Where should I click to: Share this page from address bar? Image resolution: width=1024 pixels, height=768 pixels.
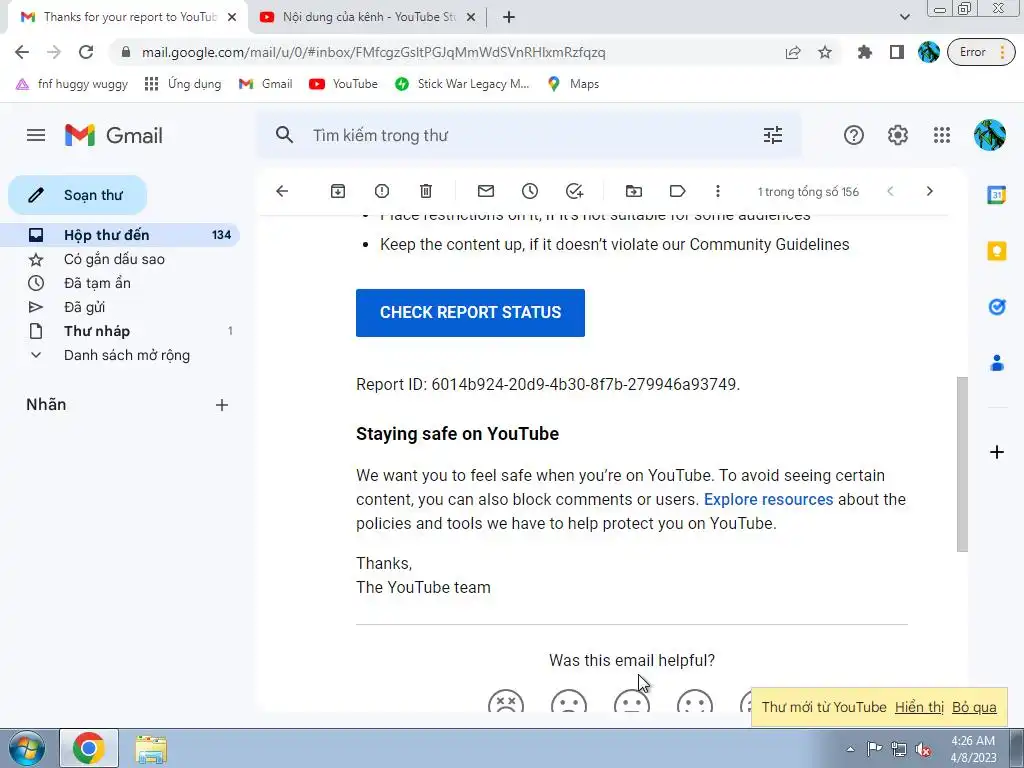tap(793, 52)
